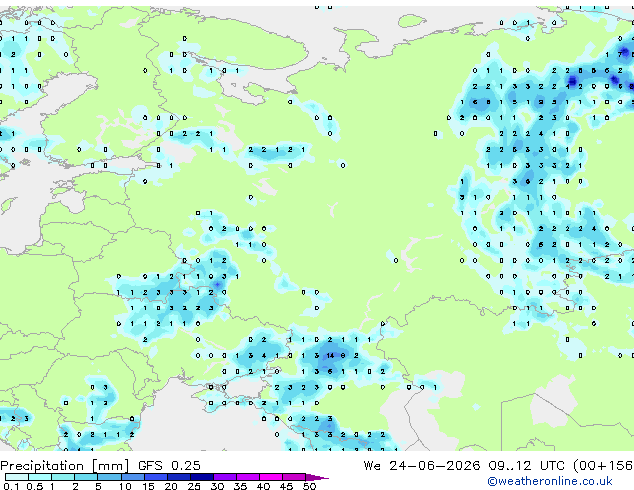The image size is (634, 490).
Task: Click the 5–10 mm legend swatch
Action: pos(110,477)
